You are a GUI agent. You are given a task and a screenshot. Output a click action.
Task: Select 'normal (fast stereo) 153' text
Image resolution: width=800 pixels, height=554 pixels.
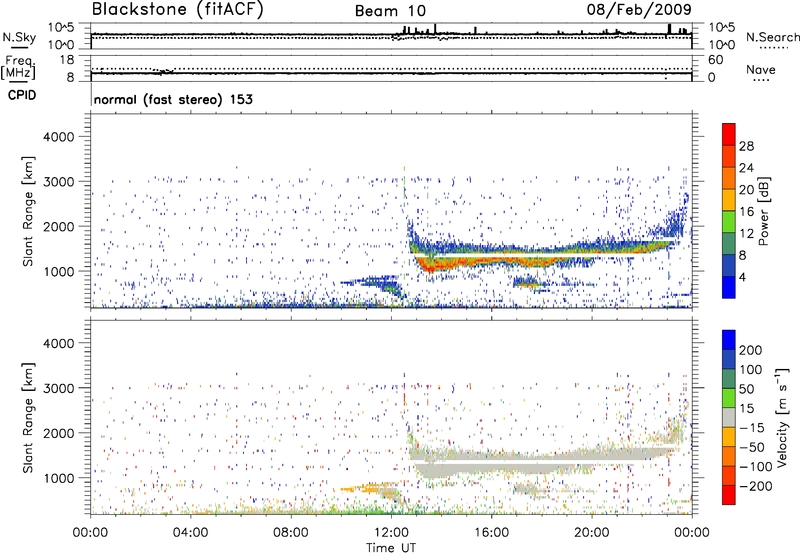[x=173, y=99]
